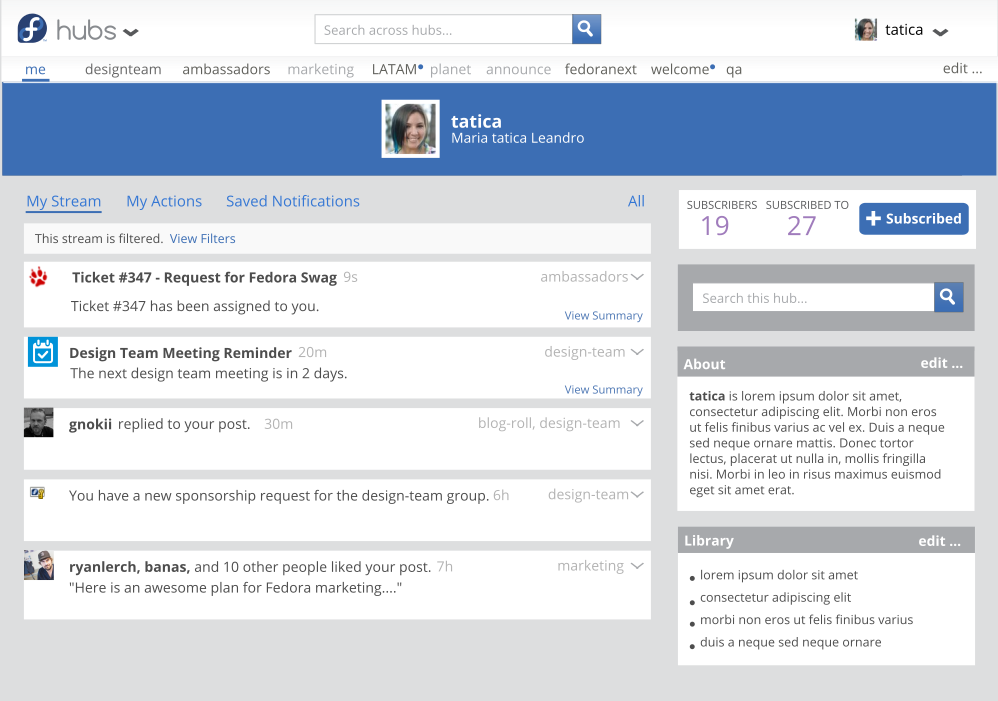Image resolution: width=998 pixels, height=701 pixels.
Task: Expand the Design Team Meeting chevron
Action: (x=637, y=352)
